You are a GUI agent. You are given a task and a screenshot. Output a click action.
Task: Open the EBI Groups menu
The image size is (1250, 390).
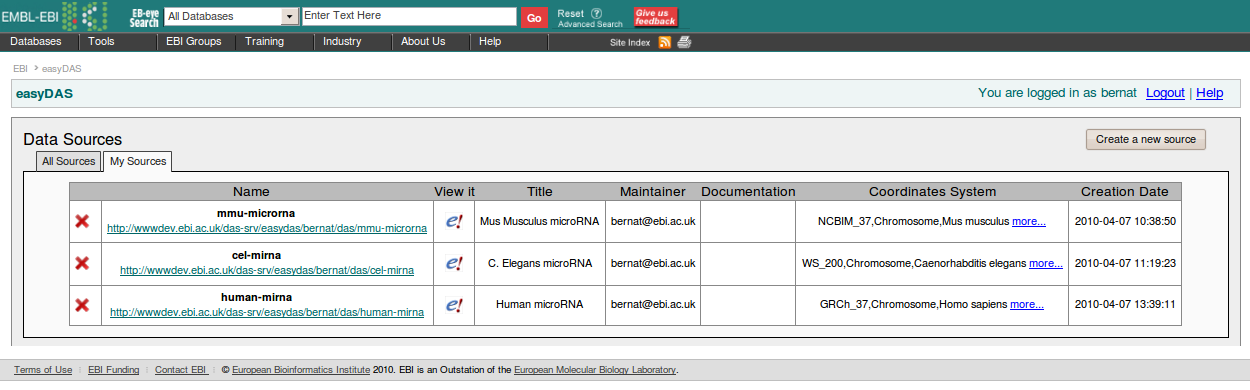191,42
